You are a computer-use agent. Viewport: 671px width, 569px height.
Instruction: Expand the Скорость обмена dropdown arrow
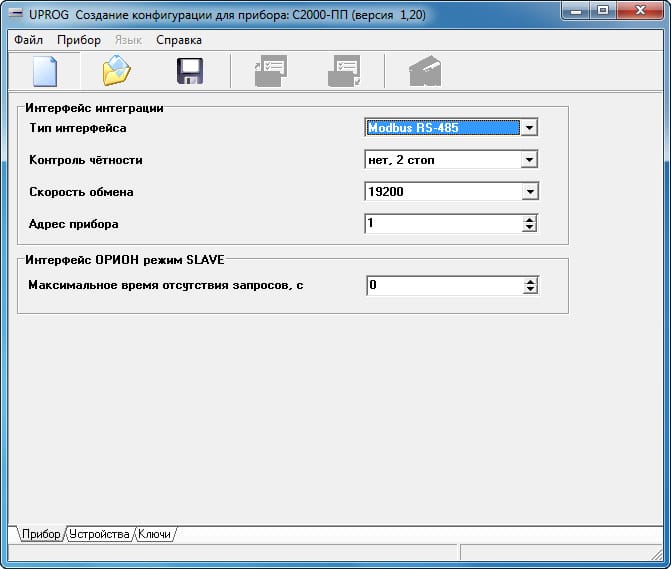tap(530, 192)
